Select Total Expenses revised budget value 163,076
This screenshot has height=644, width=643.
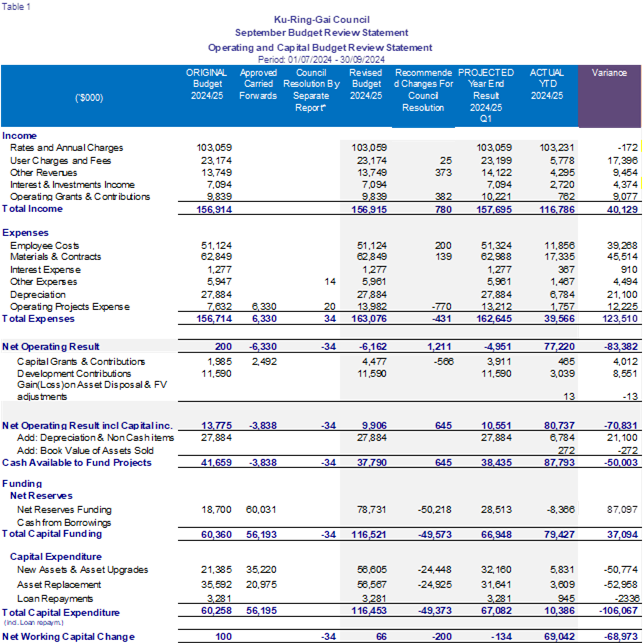369,319
